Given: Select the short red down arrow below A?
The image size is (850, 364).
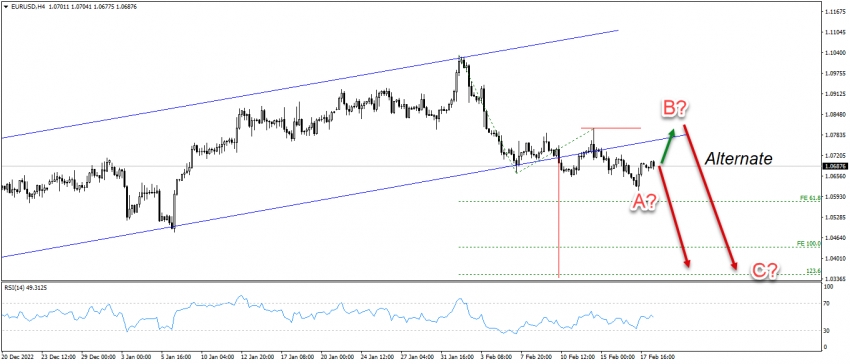Looking at the screenshot, I should tap(674, 216).
